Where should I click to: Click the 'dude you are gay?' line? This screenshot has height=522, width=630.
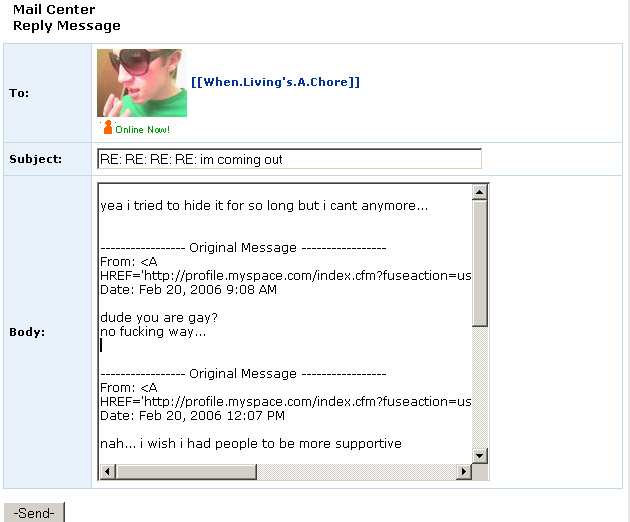coord(159,318)
